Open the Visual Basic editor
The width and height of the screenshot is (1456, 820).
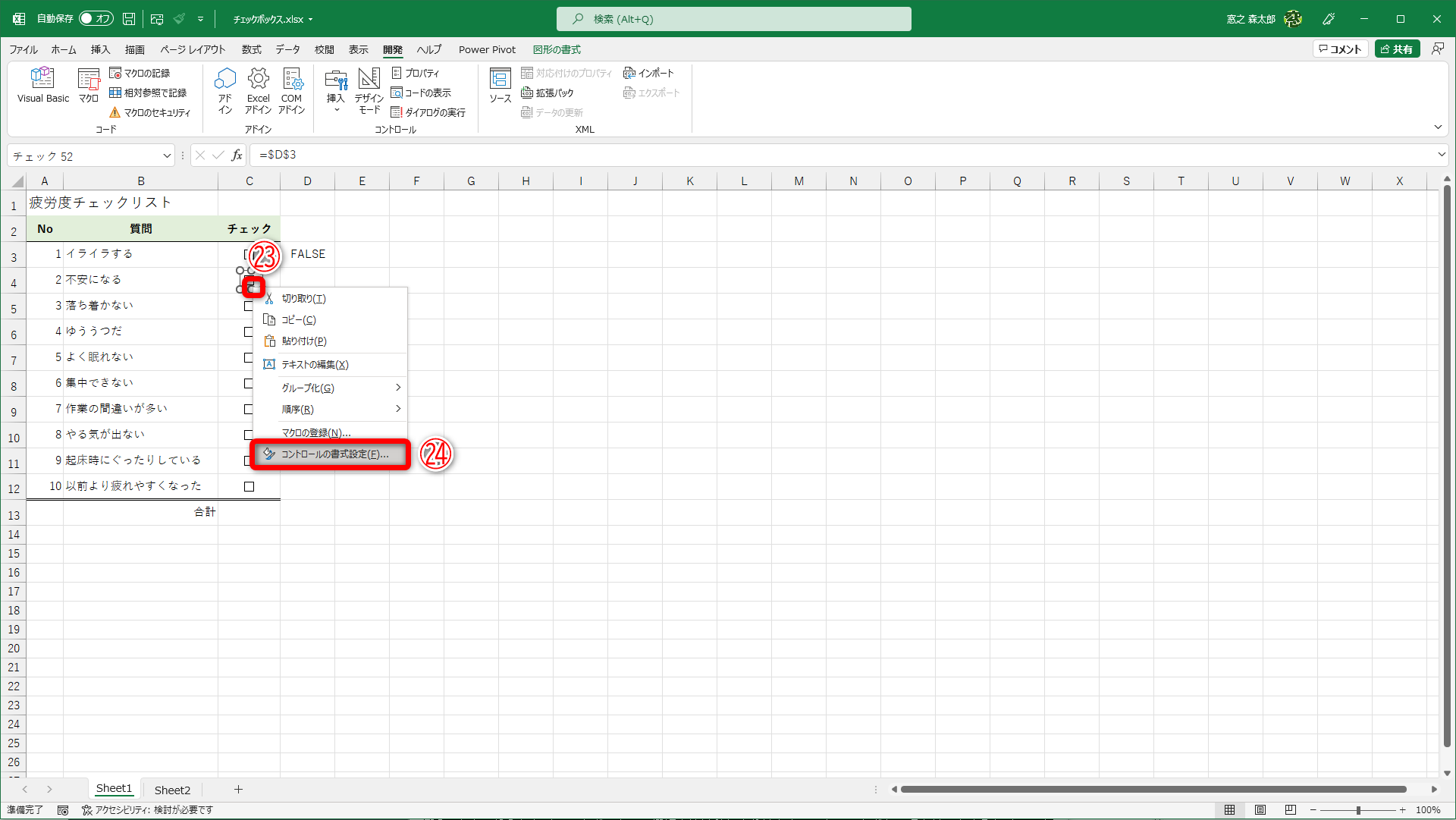(42, 84)
